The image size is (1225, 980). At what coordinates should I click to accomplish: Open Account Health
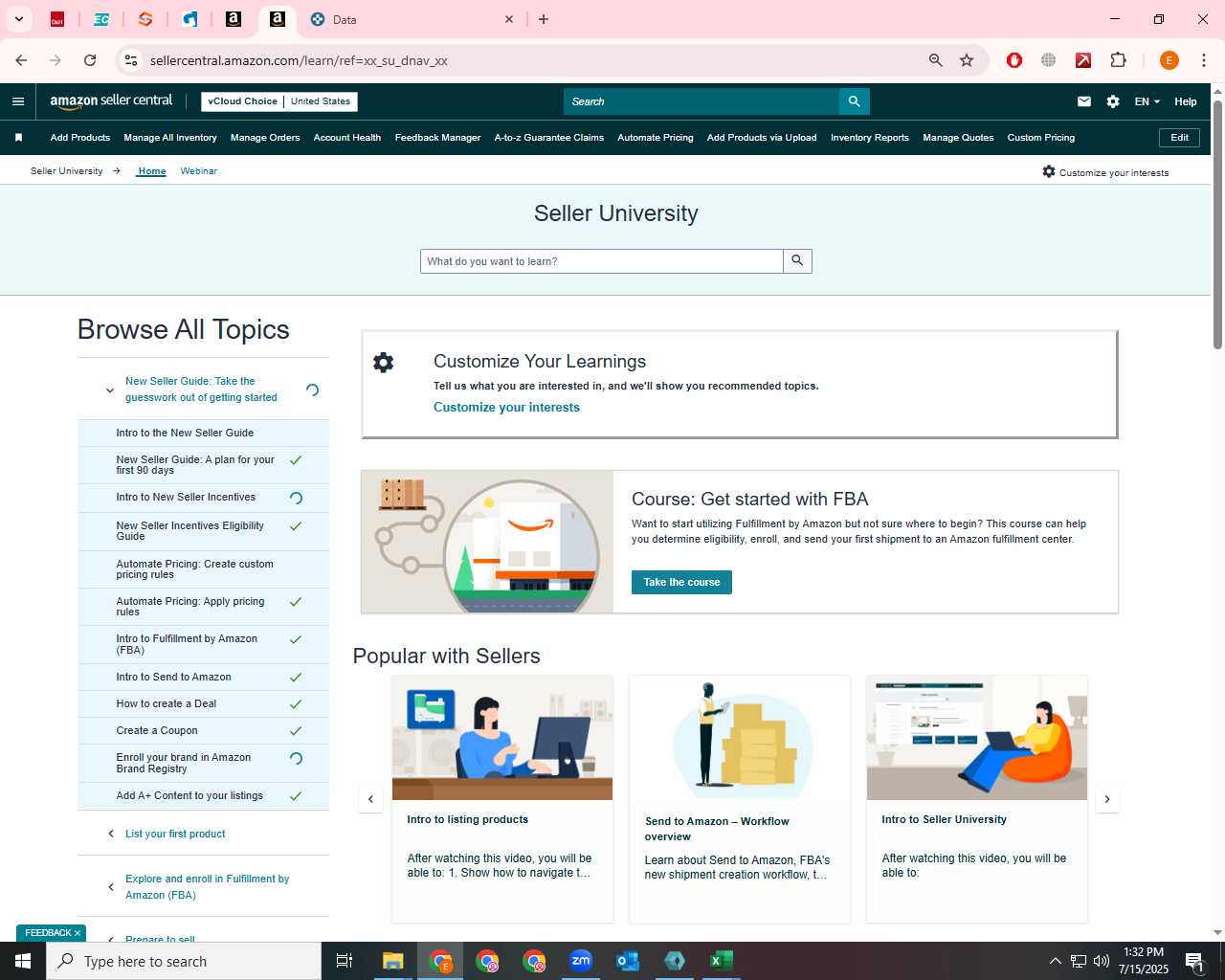point(347,138)
